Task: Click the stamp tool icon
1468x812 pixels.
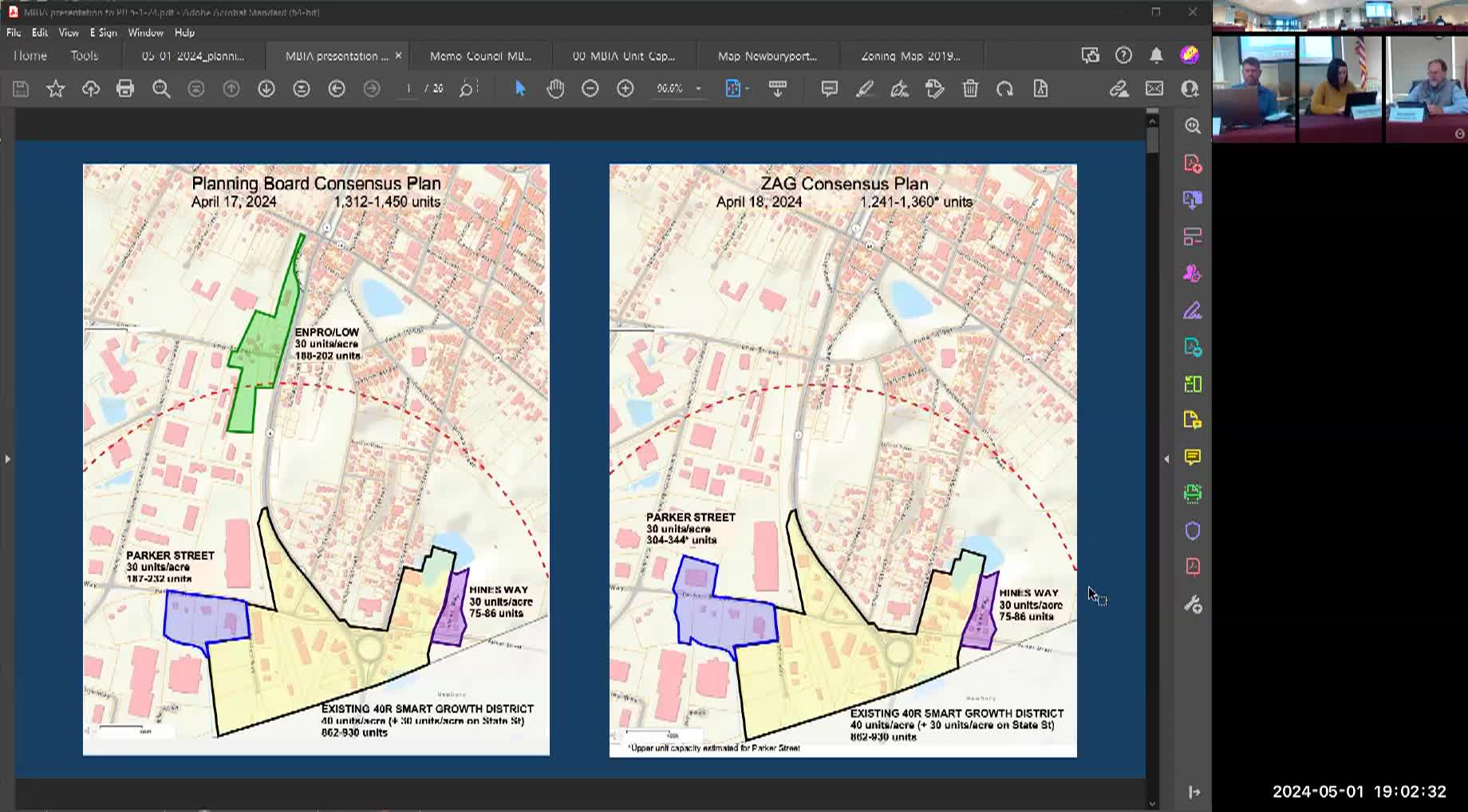Action: coord(935,89)
